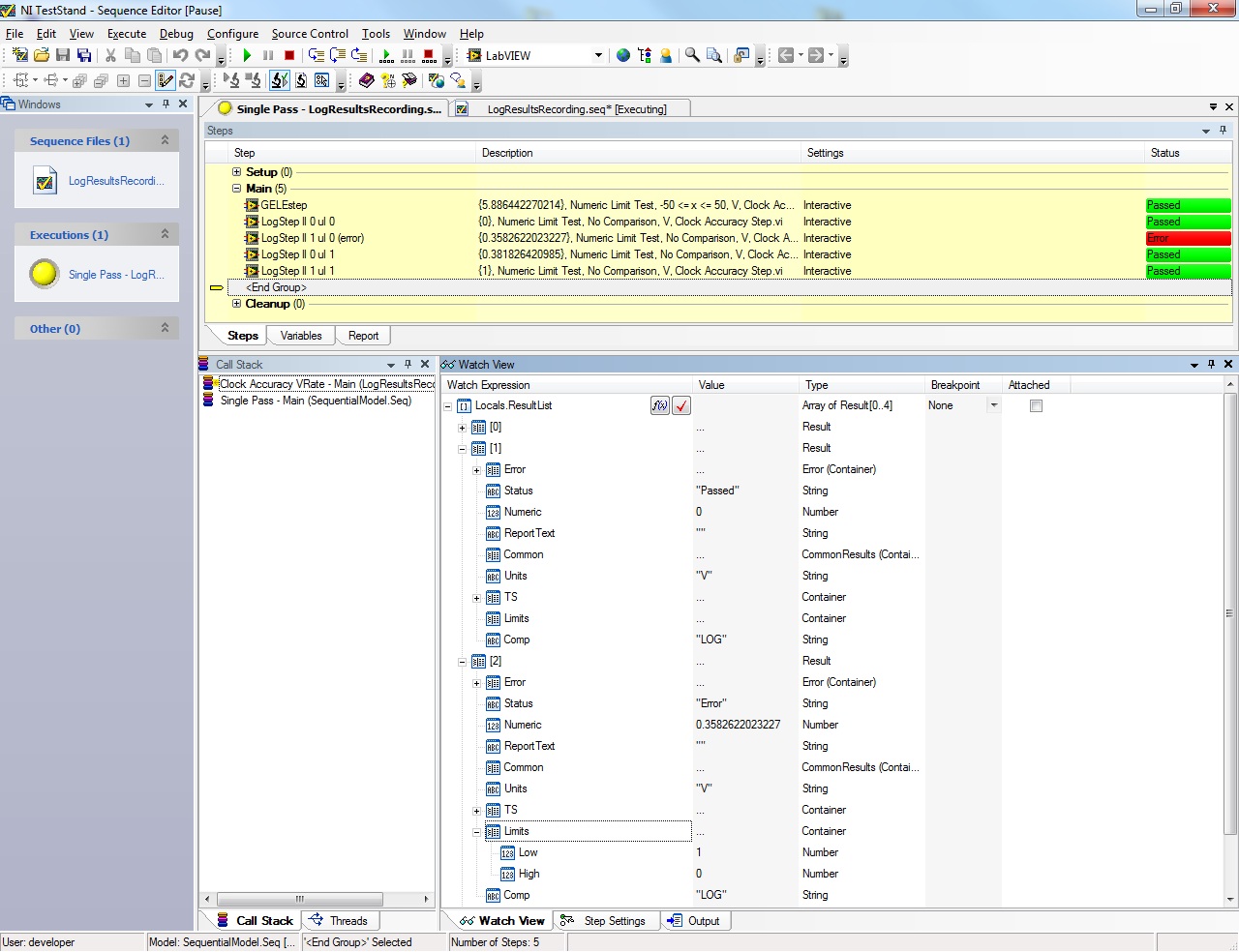Click the refresh arrows toolbar icon
Image resolution: width=1239 pixels, height=952 pixels.
coord(188,80)
